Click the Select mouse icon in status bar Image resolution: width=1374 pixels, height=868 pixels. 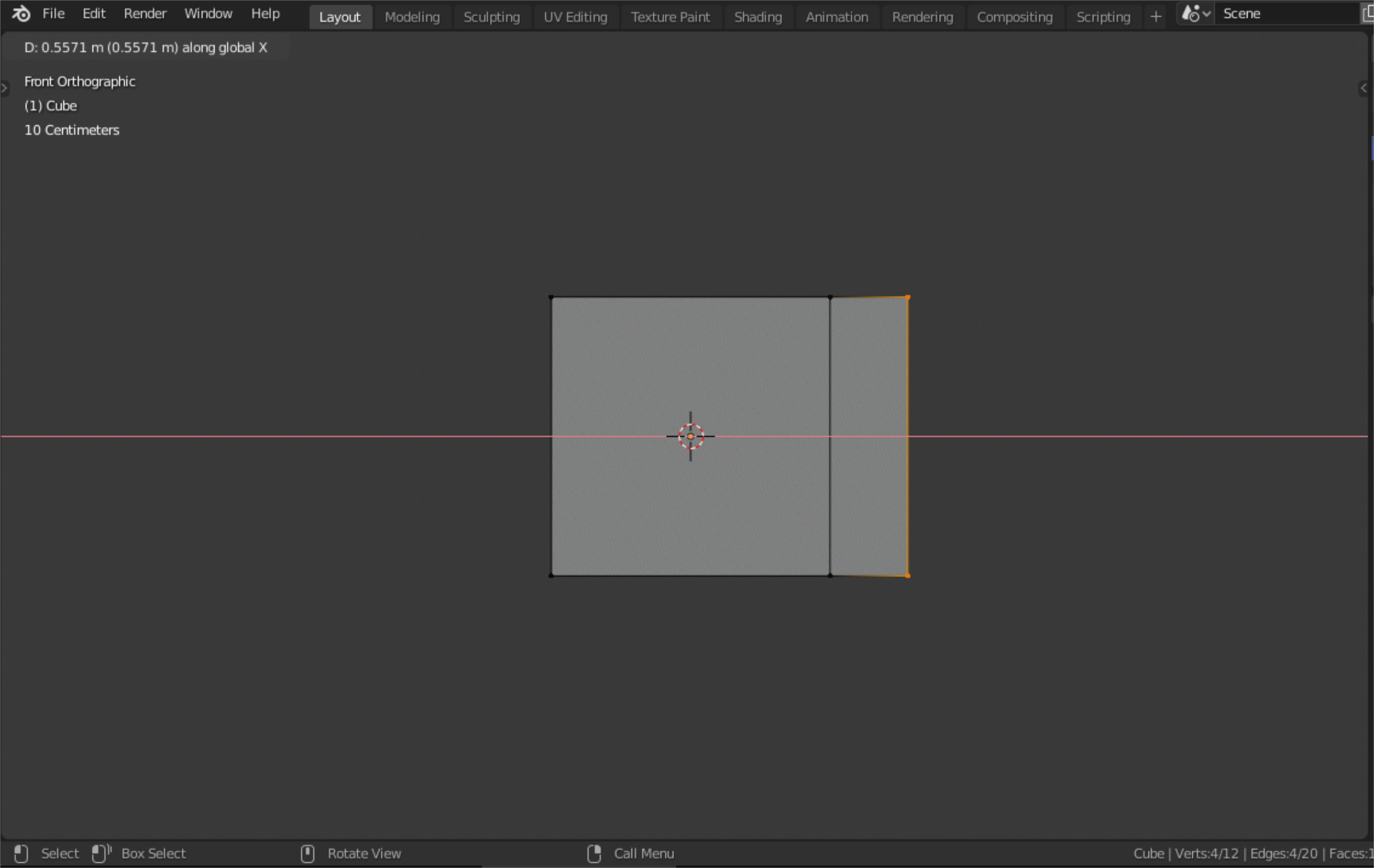(x=21, y=854)
